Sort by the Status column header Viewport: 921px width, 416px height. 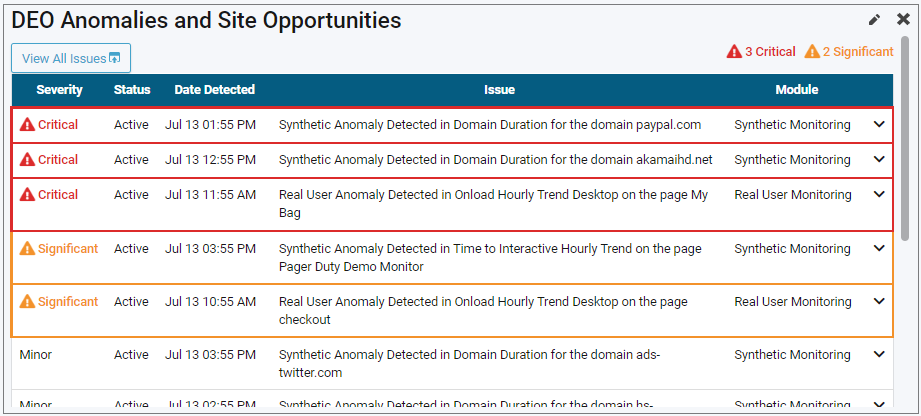tap(132, 90)
